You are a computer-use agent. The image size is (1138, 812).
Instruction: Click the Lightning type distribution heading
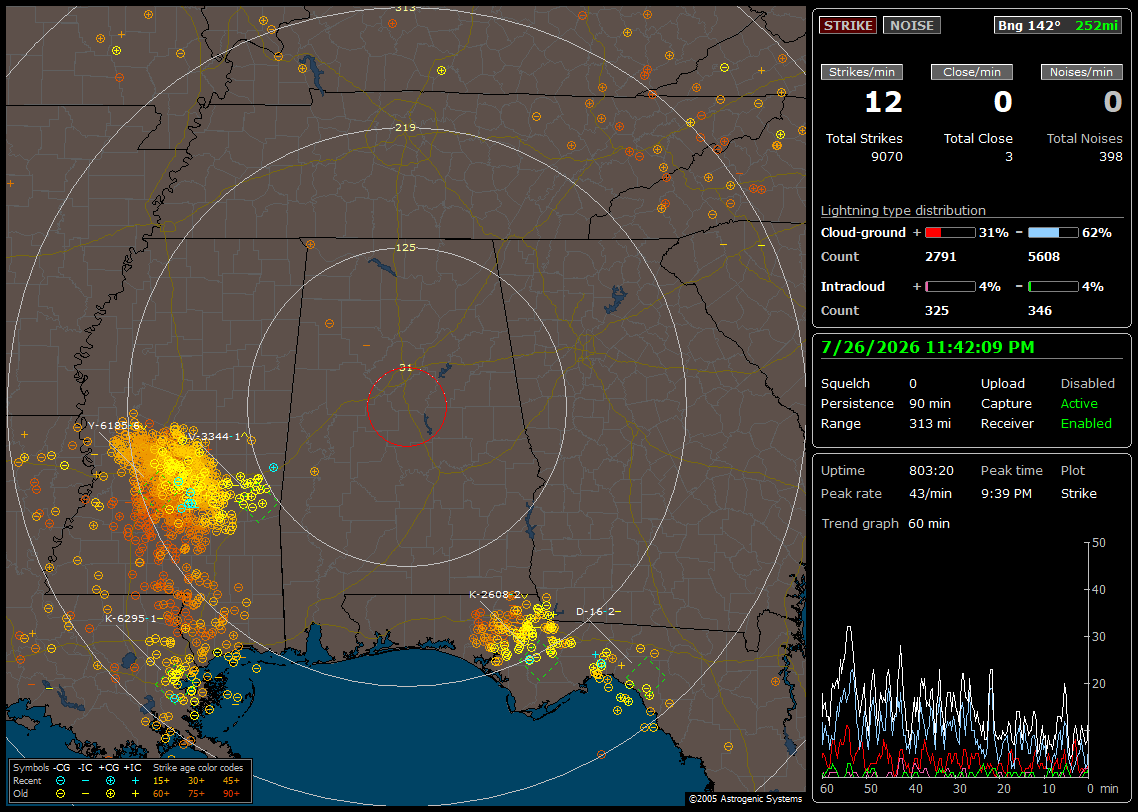903,210
